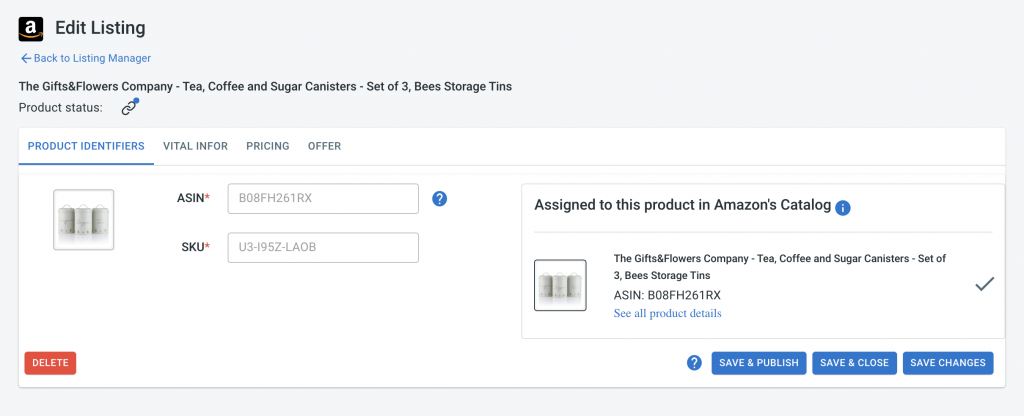Click Save & Publish button
Image resolution: width=1024 pixels, height=416 pixels.
[759, 363]
